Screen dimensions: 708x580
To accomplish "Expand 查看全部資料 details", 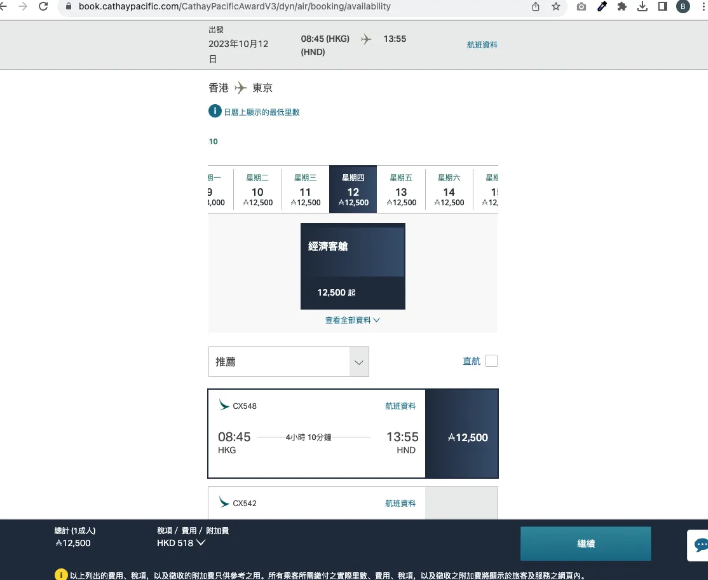I will (x=352, y=321).
